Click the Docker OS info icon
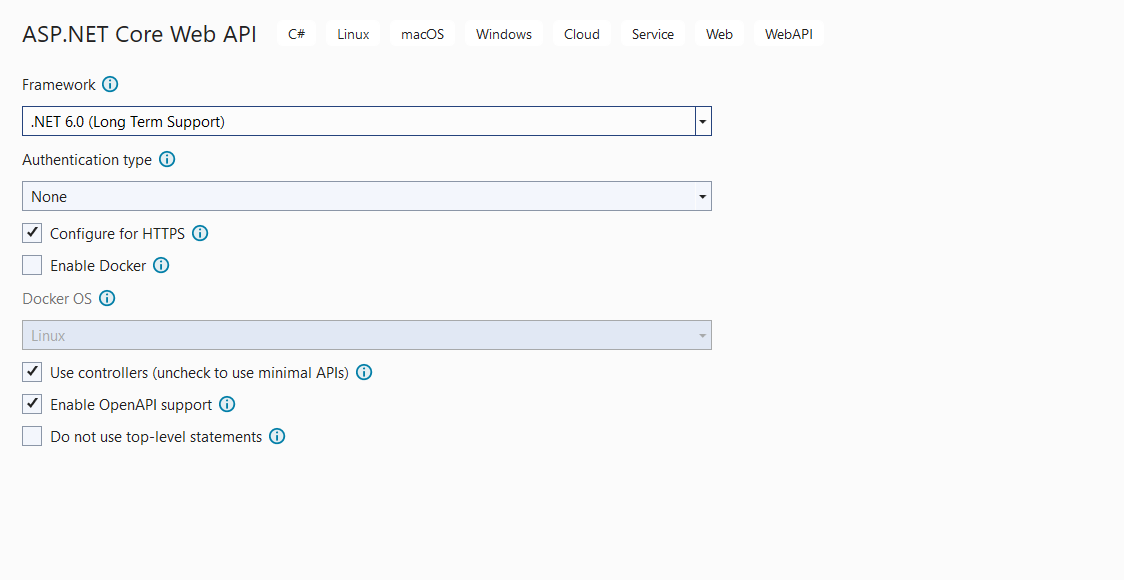 click(107, 298)
